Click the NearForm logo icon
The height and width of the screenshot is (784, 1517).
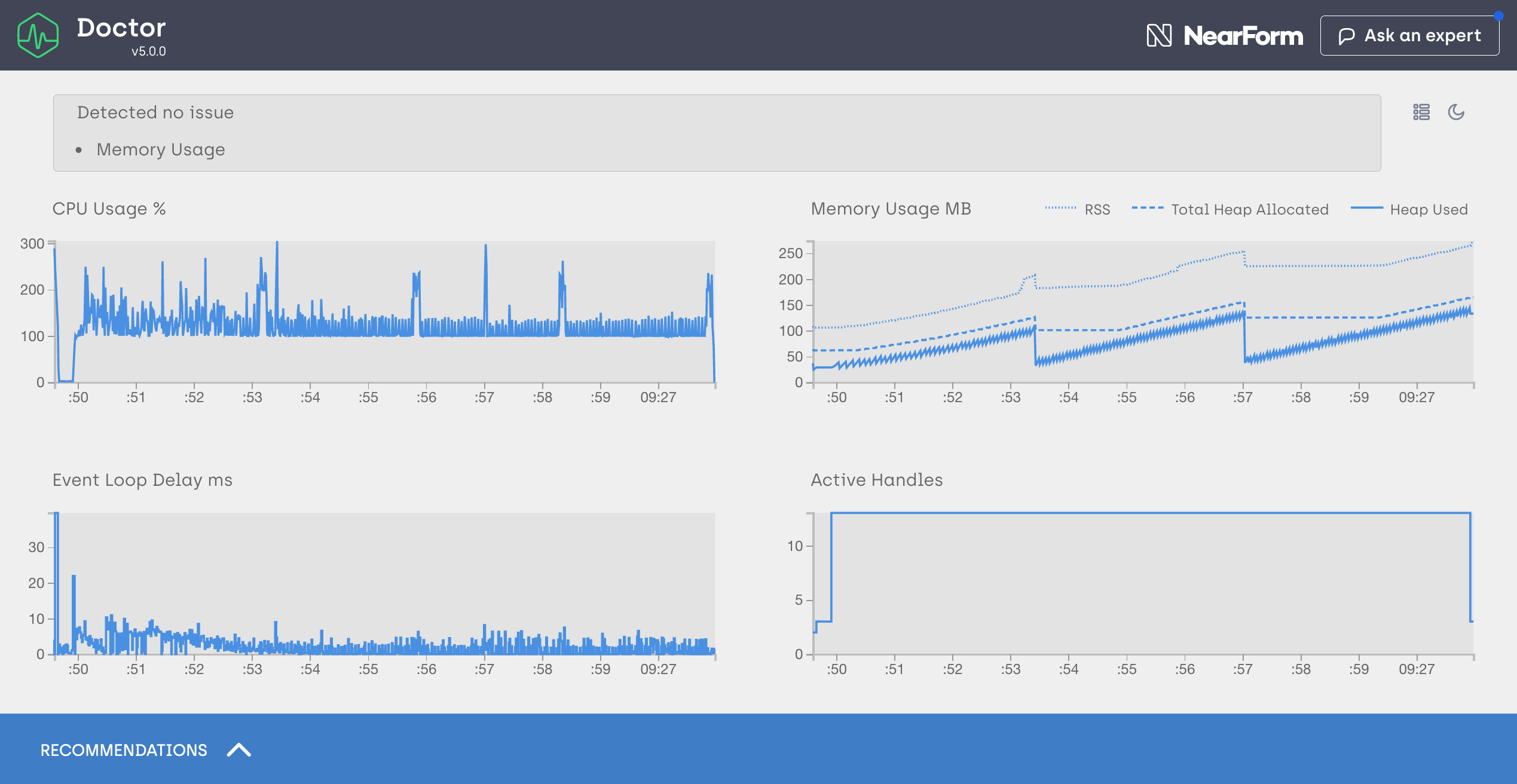click(x=1158, y=35)
